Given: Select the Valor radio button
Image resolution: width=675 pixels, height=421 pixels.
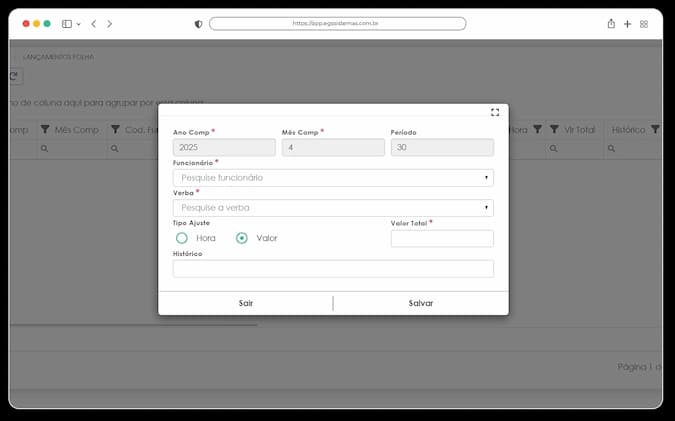Looking at the screenshot, I should pyautogui.click(x=242, y=238).
